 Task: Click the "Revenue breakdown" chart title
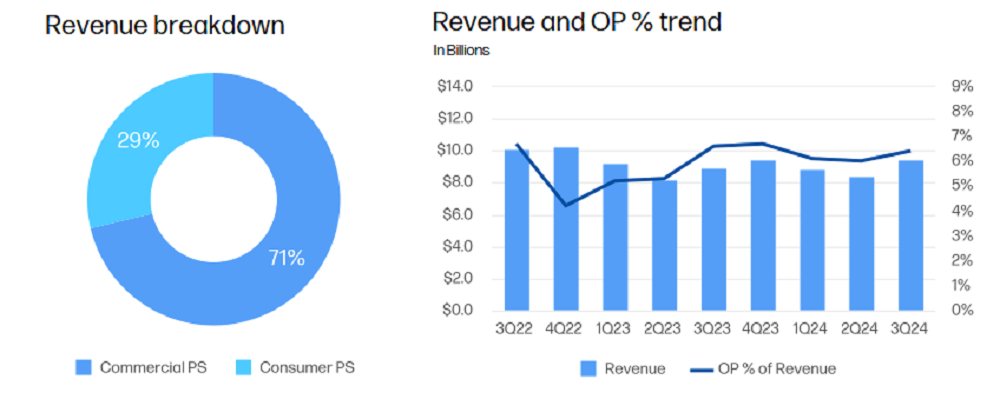(165, 26)
